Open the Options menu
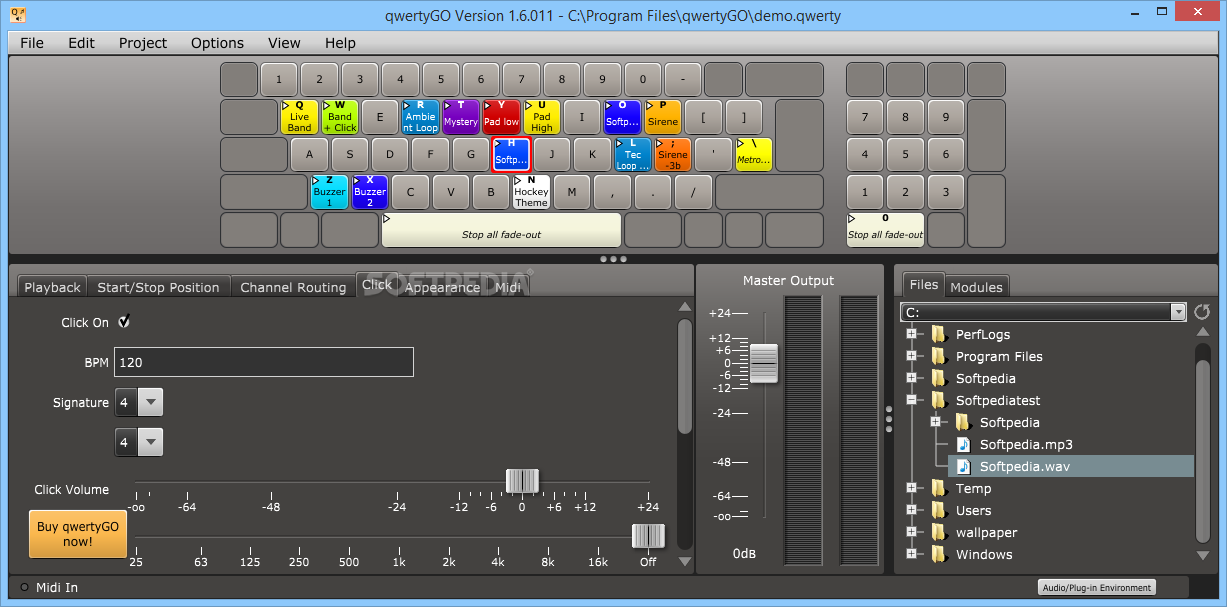 217,43
